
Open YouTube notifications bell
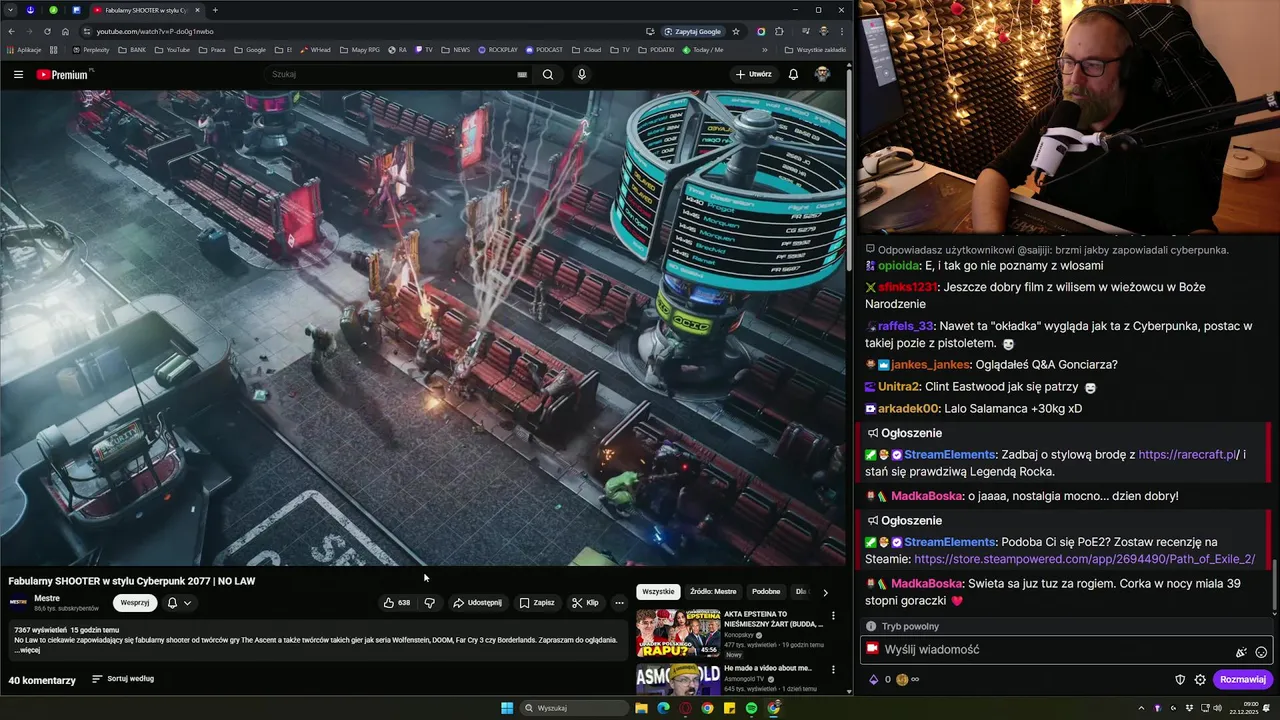793,74
